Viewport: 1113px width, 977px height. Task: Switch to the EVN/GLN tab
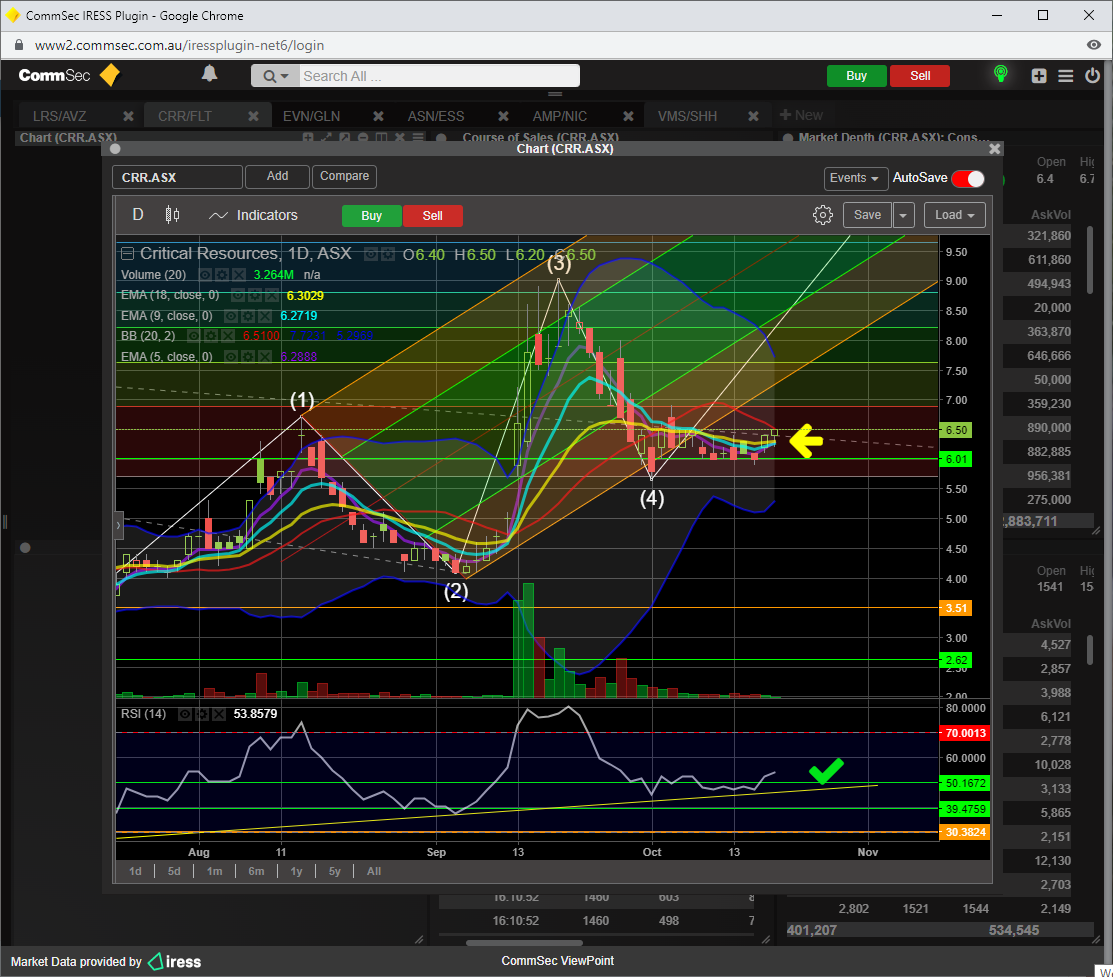coord(311,116)
